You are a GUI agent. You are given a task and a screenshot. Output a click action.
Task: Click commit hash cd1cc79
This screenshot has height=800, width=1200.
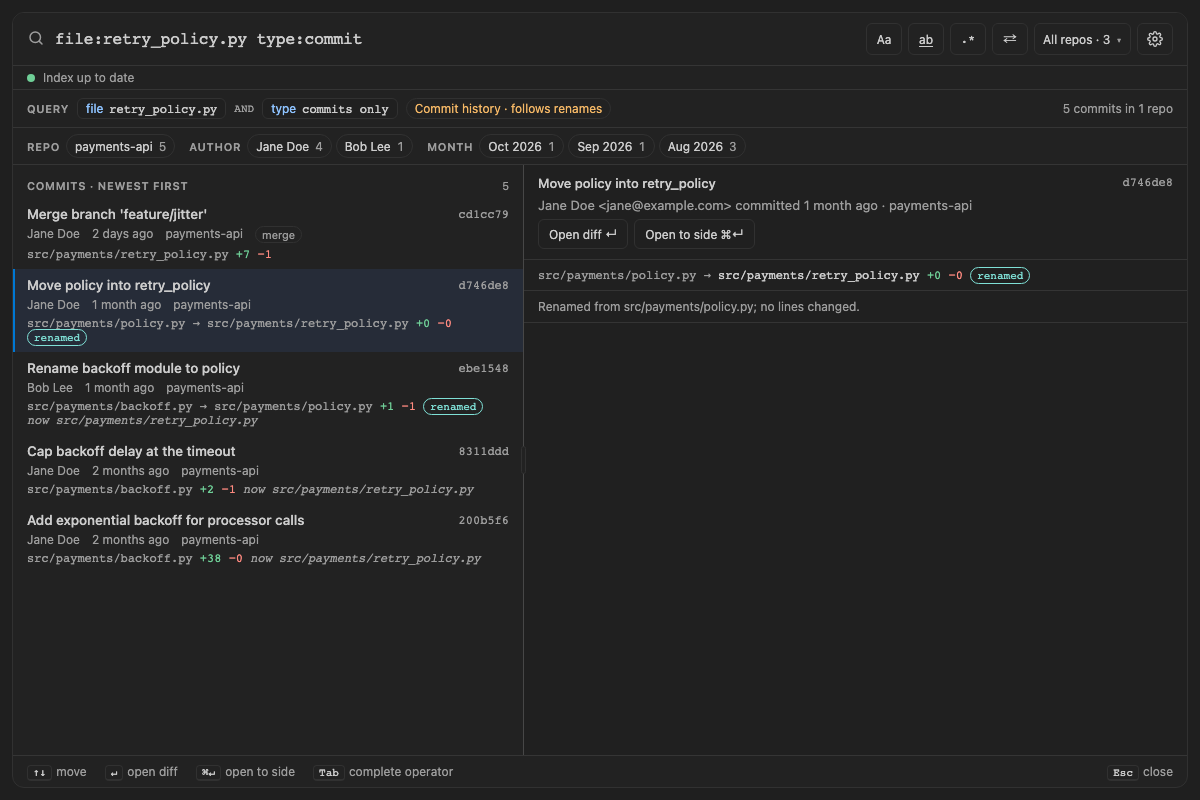(x=483, y=215)
